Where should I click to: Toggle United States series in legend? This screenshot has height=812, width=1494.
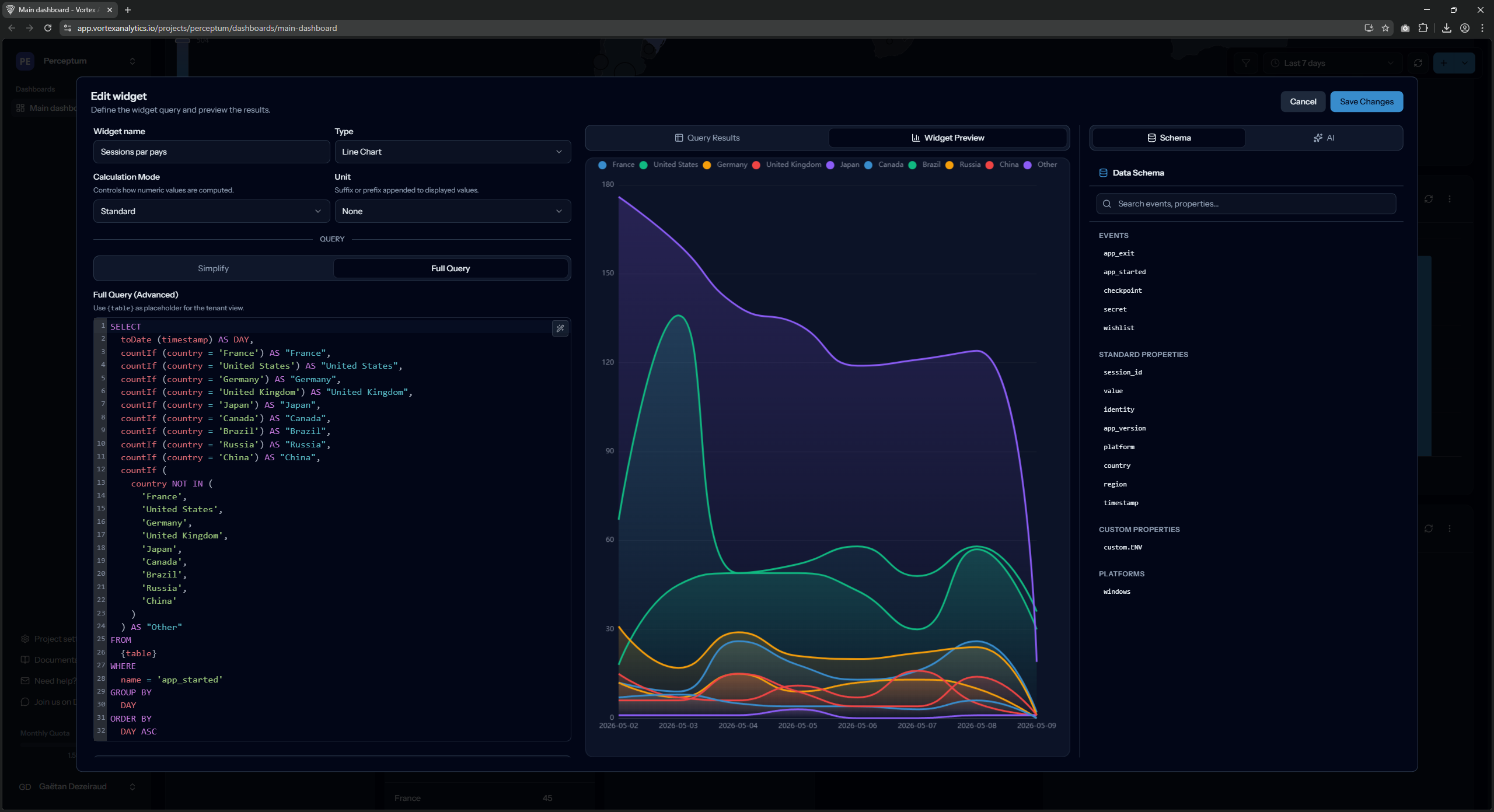tap(669, 164)
